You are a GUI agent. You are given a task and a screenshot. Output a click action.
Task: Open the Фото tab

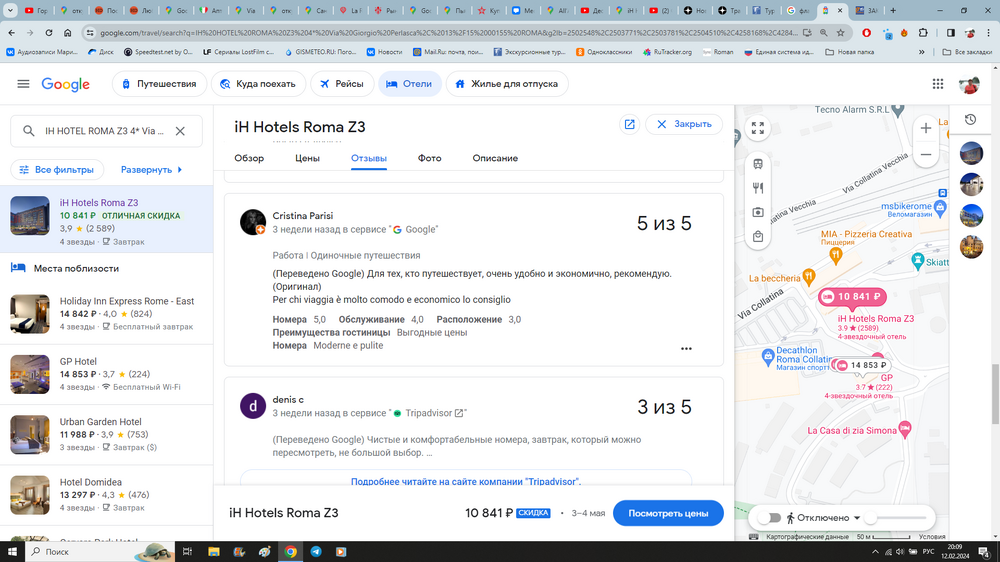[429, 158]
